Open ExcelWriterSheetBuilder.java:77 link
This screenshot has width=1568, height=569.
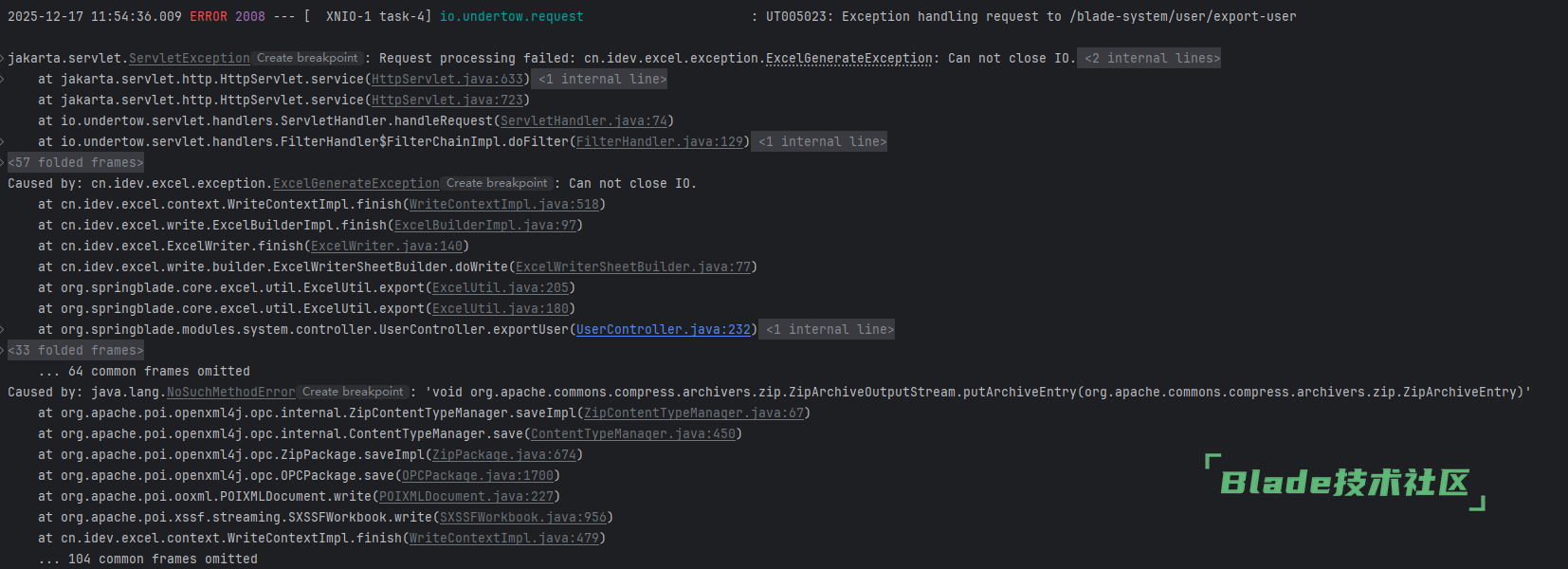point(633,267)
